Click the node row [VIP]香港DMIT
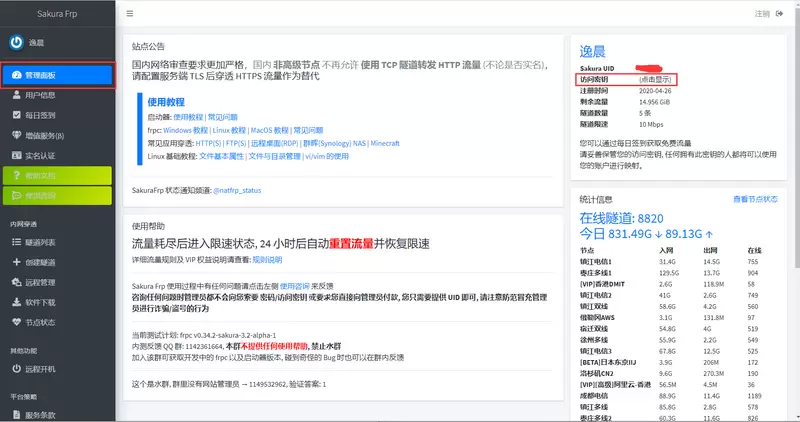The image size is (800, 422). click(x=679, y=284)
